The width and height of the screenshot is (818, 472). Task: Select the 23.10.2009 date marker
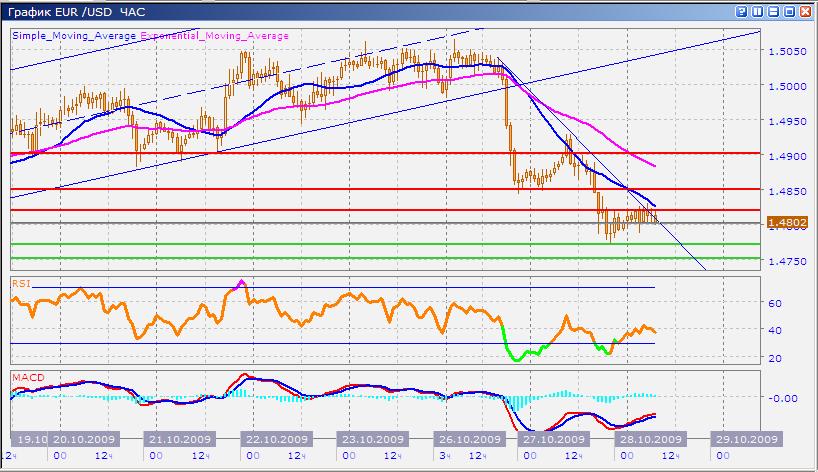[371, 439]
